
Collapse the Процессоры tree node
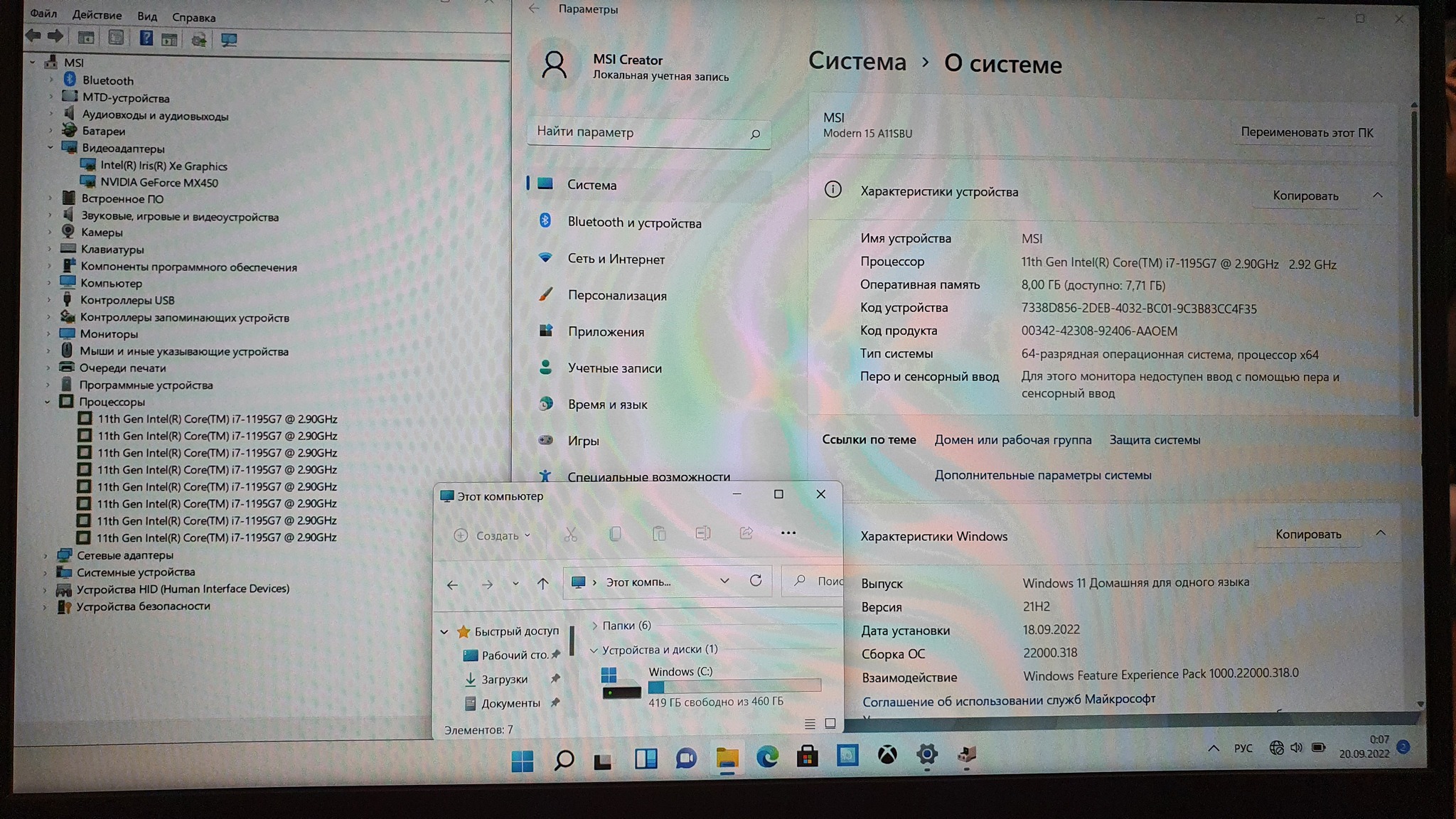click(x=47, y=402)
